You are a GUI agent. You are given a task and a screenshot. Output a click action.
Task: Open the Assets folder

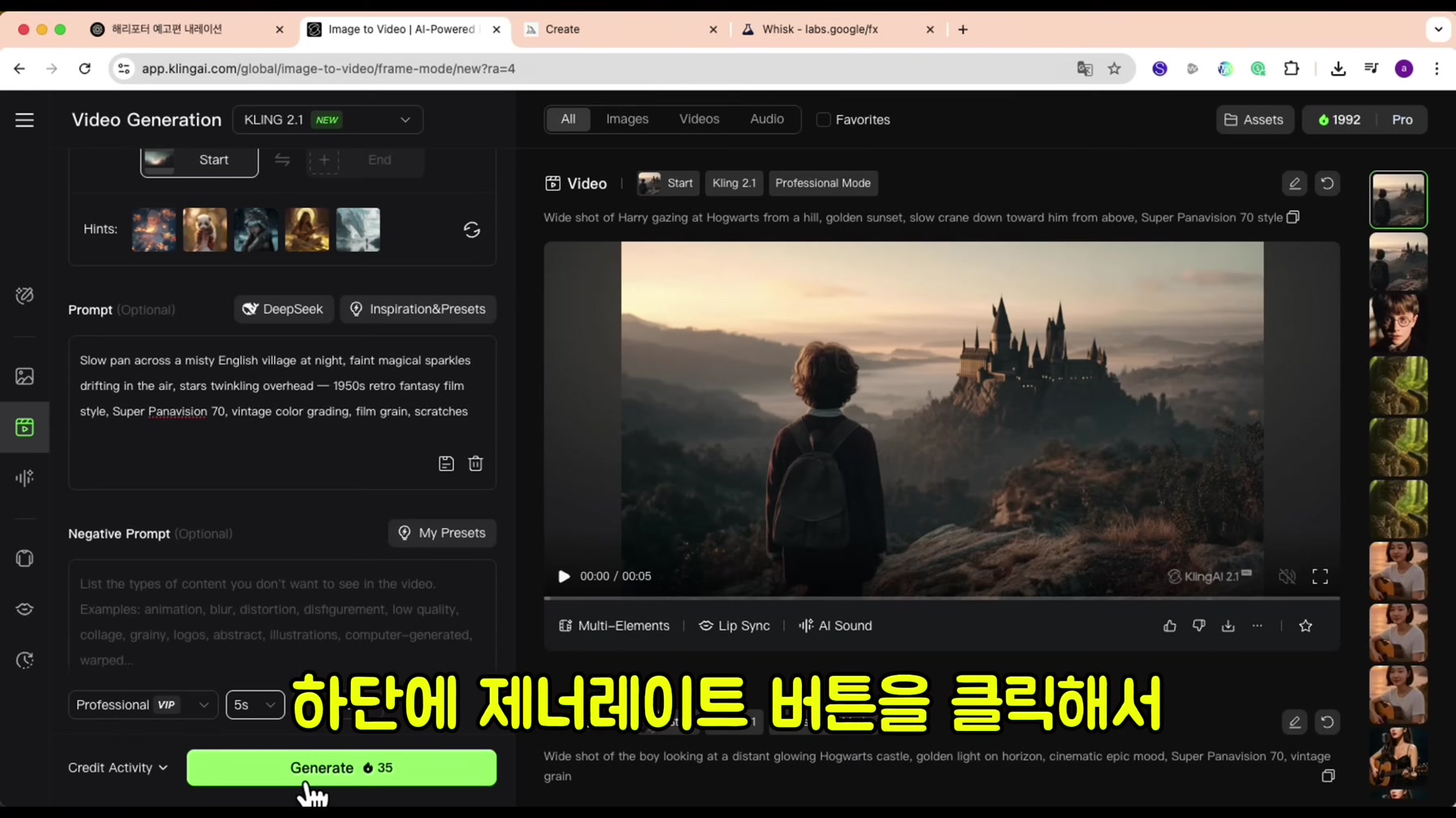click(x=1254, y=119)
